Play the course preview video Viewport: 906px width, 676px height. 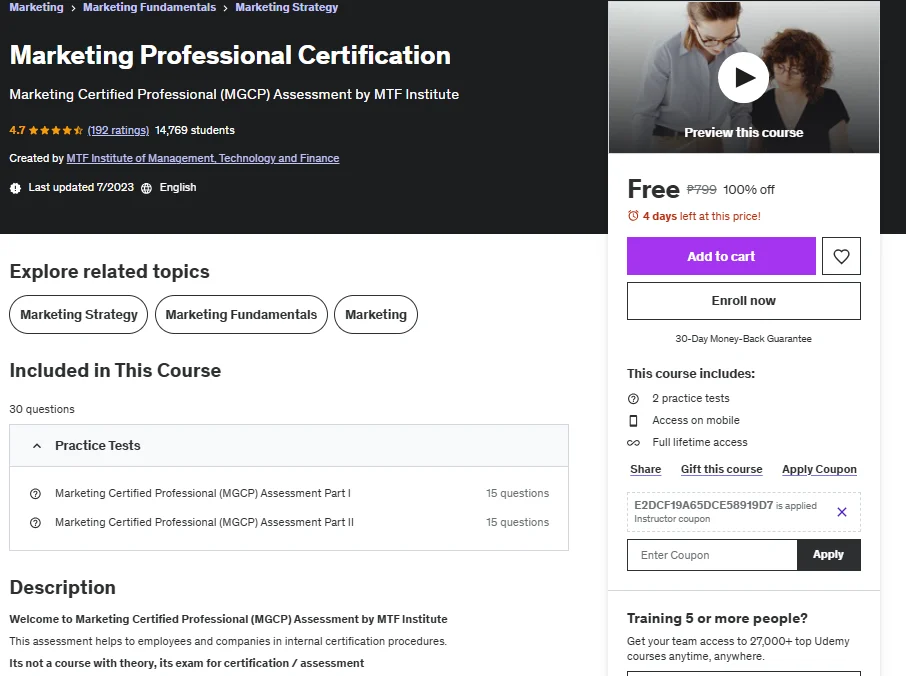coord(743,77)
